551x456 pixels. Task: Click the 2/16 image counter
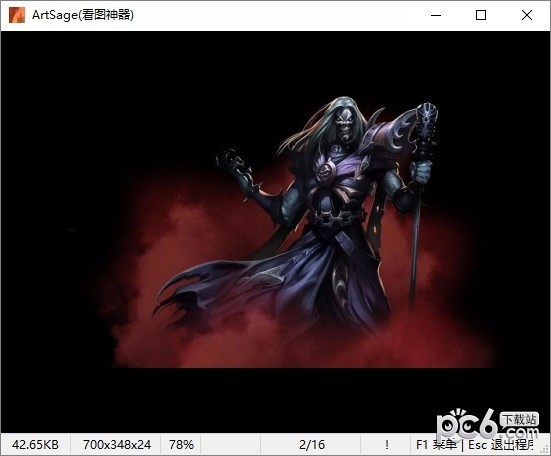click(x=312, y=445)
